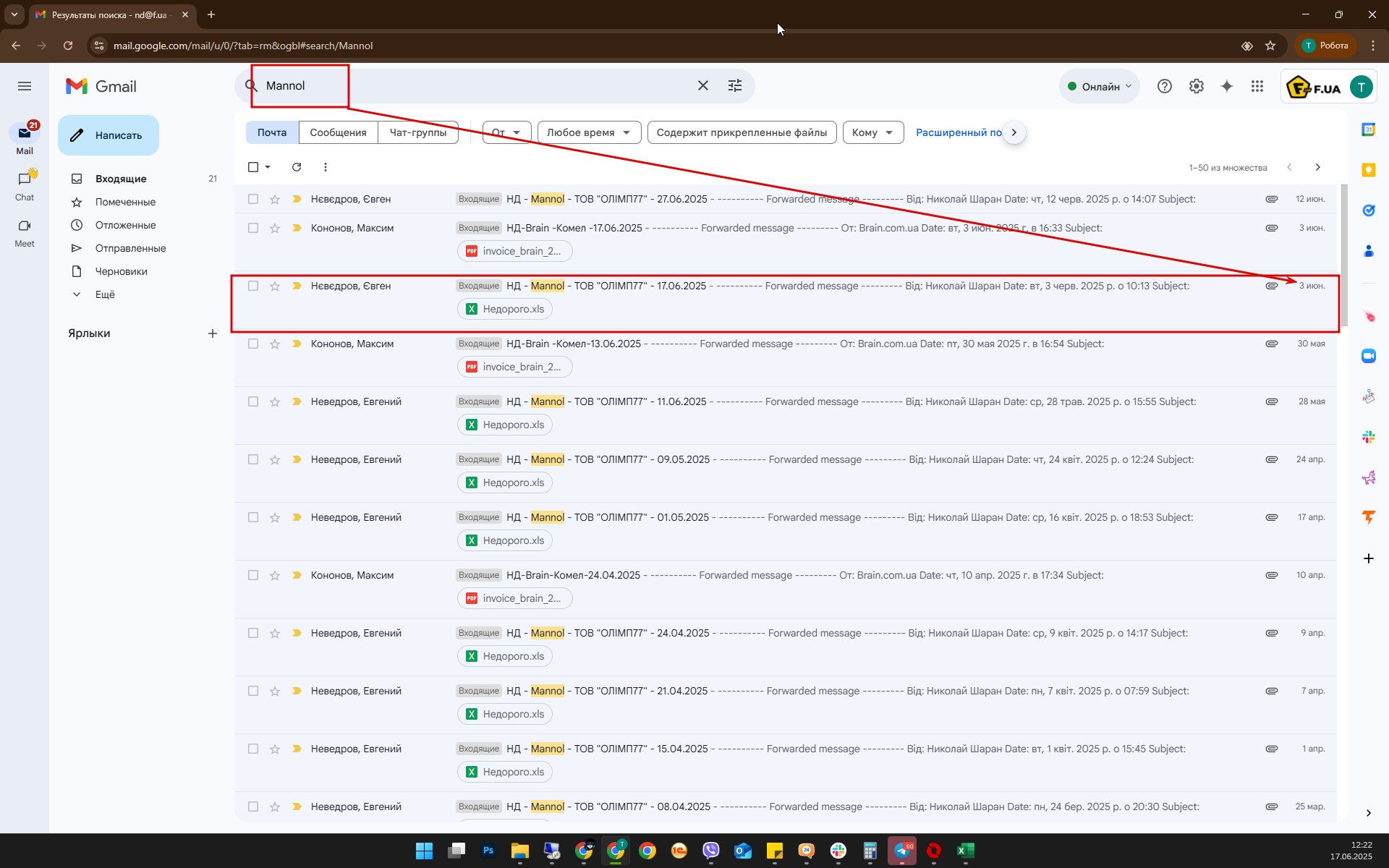Refresh the mail list

pos(297,167)
